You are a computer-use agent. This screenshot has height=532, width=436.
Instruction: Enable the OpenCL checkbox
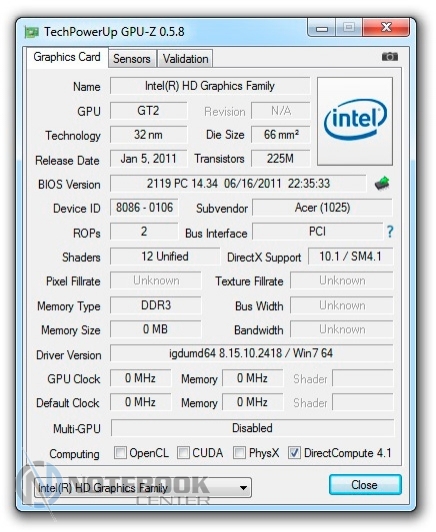pos(120,452)
